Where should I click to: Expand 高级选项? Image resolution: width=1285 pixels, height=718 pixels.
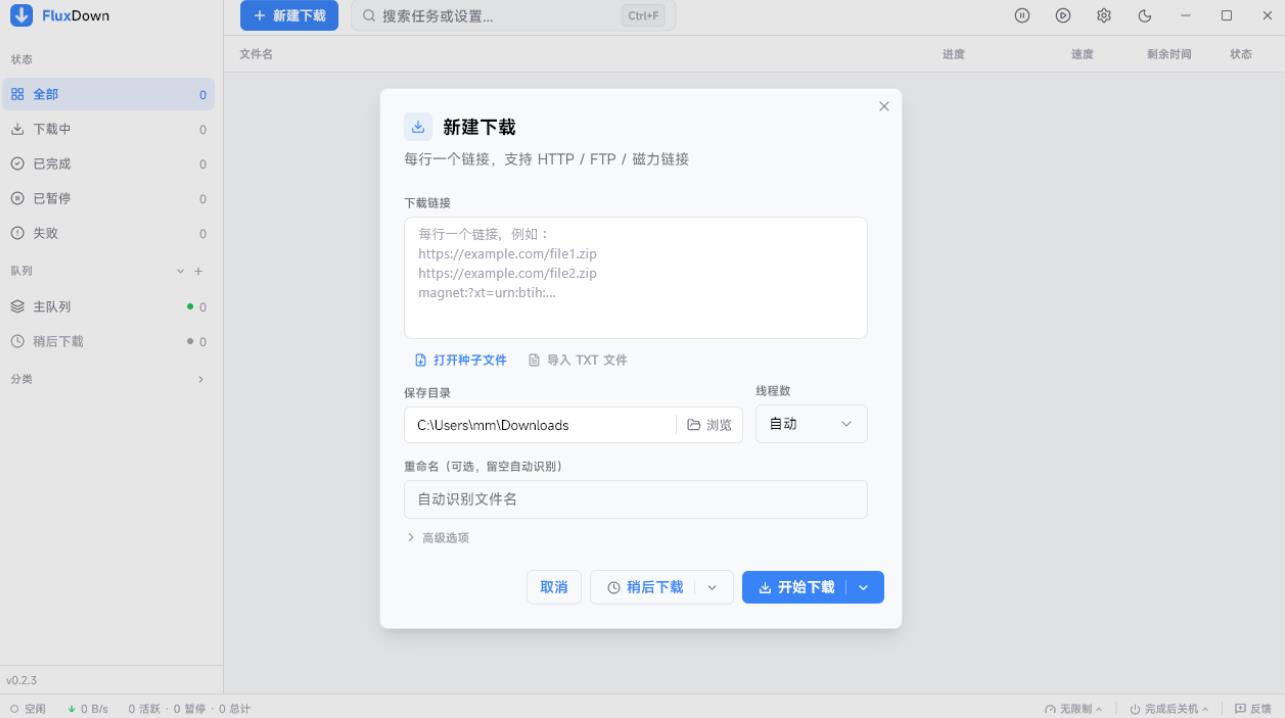438,538
